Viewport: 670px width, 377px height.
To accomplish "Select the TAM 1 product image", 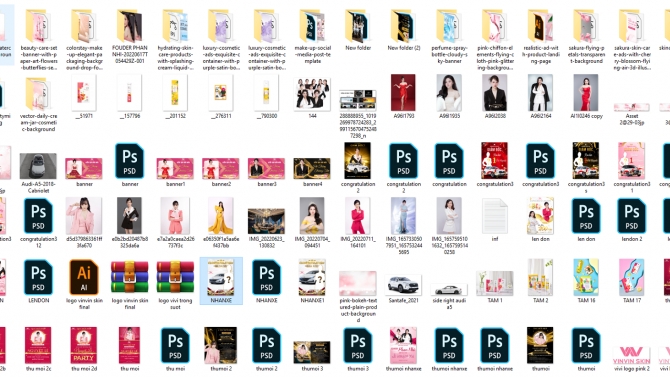I will point(495,283).
